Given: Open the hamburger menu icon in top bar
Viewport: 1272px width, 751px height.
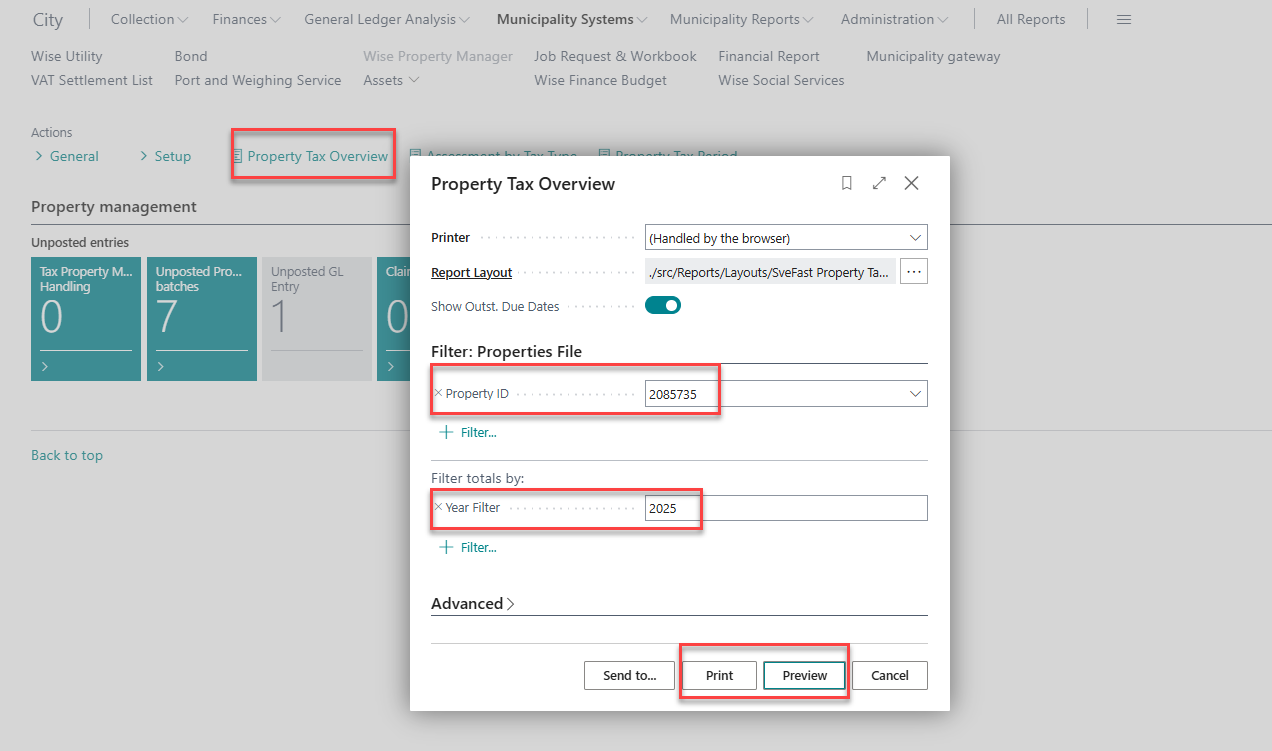Looking at the screenshot, I should click(1124, 19).
